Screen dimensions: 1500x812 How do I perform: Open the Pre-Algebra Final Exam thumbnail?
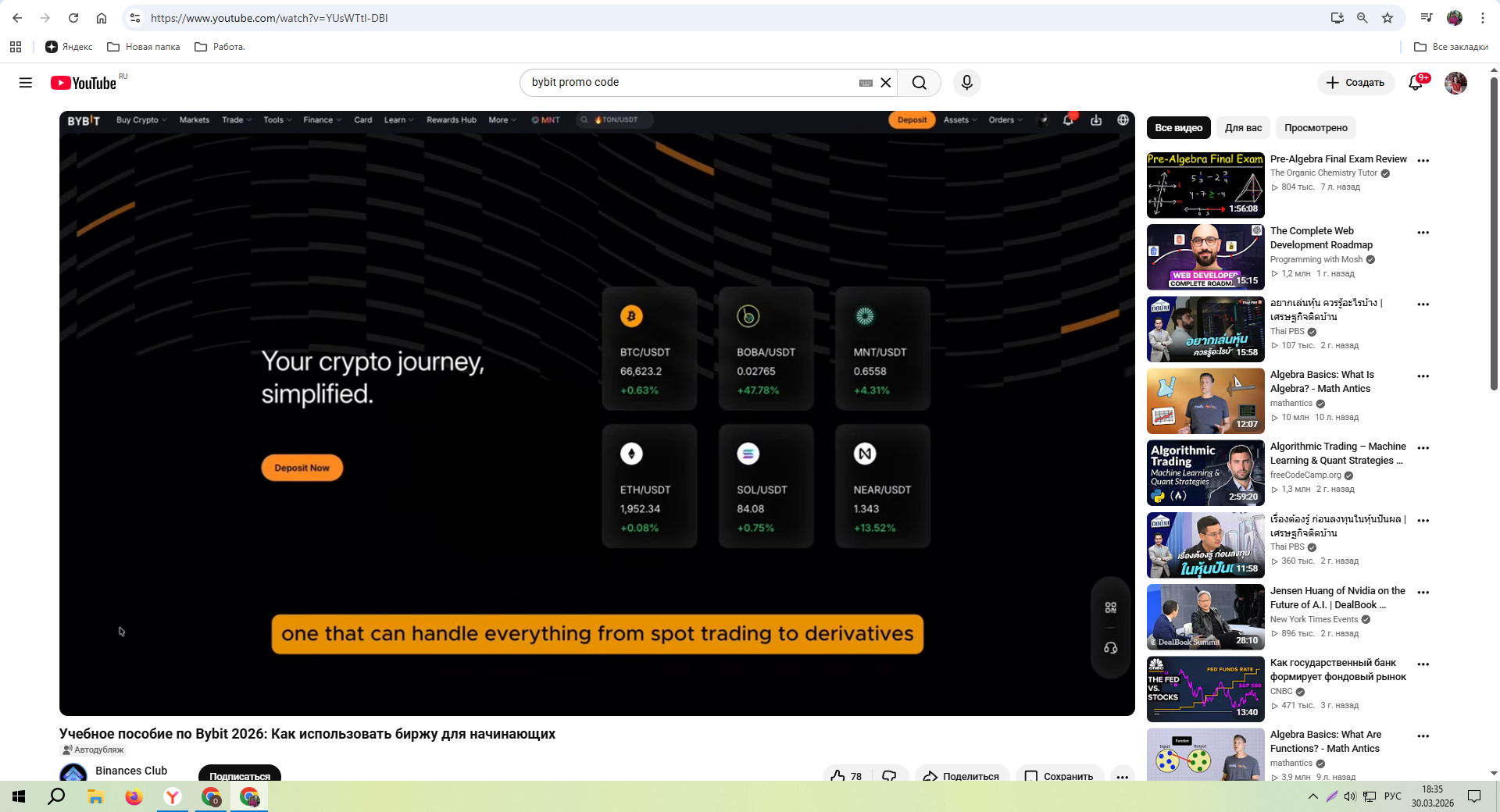tap(1205, 185)
